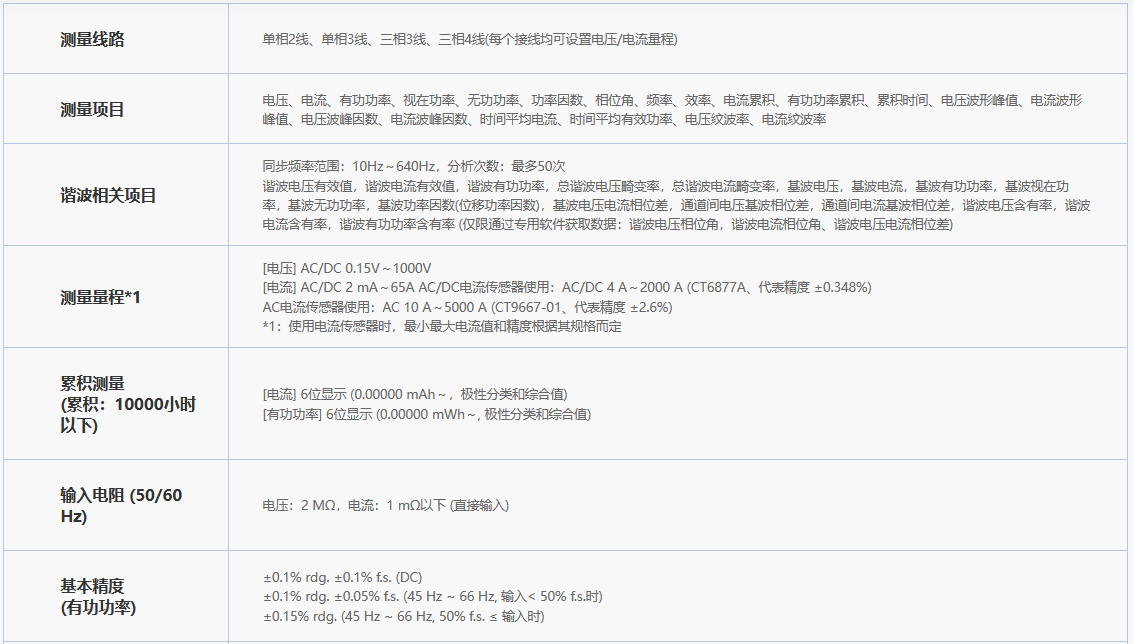Click the ±0.15% rdg. accuracy line
Viewport: 1133px width, 644px height.
point(403,616)
